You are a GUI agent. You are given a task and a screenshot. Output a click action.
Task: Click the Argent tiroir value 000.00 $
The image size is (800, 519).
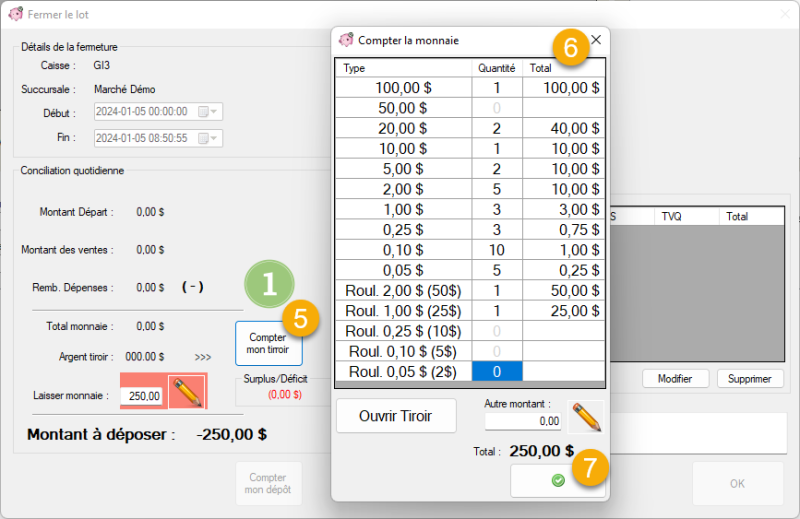145,357
